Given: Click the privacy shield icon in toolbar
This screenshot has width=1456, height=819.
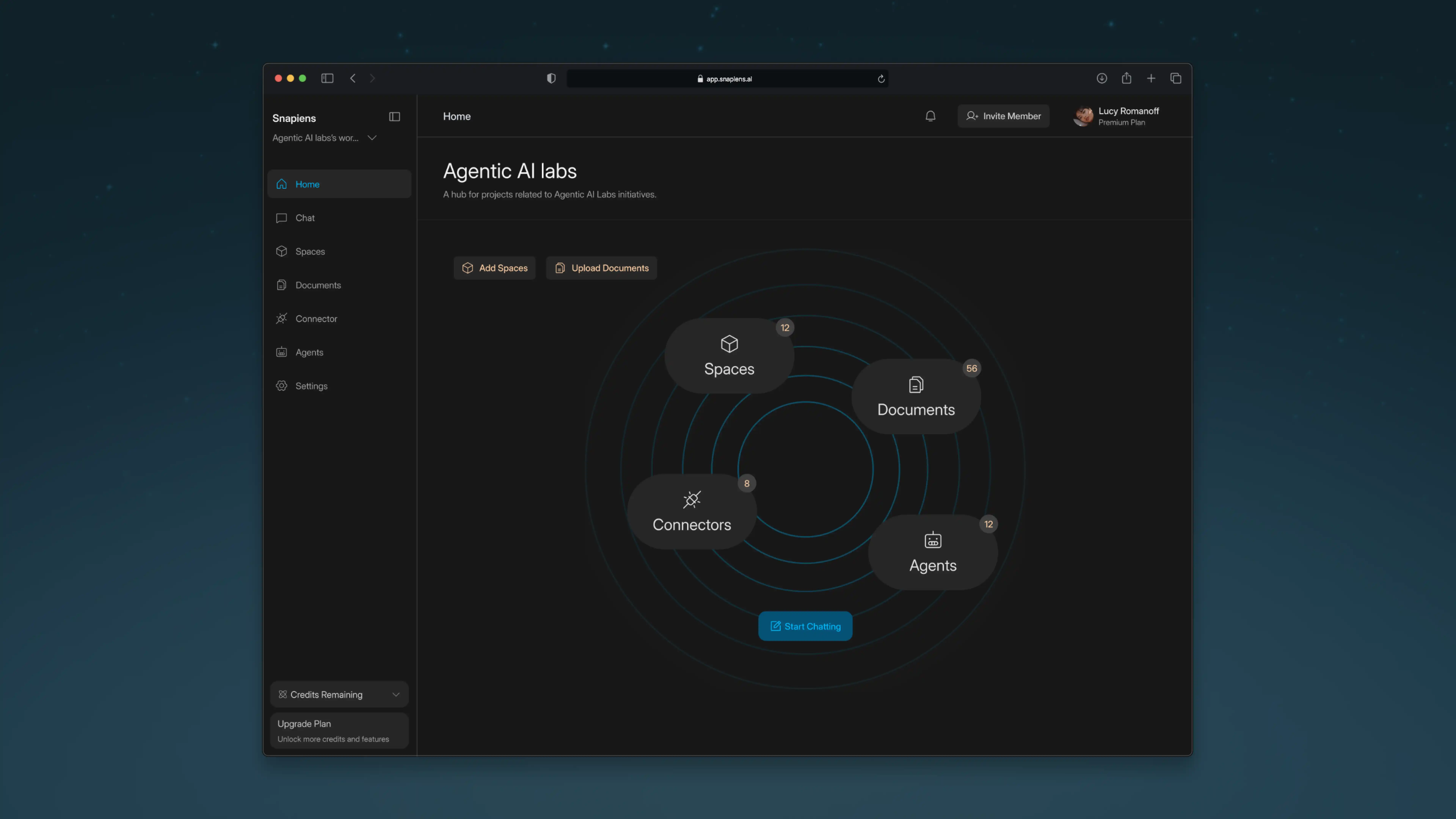Looking at the screenshot, I should pyautogui.click(x=551, y=78).
